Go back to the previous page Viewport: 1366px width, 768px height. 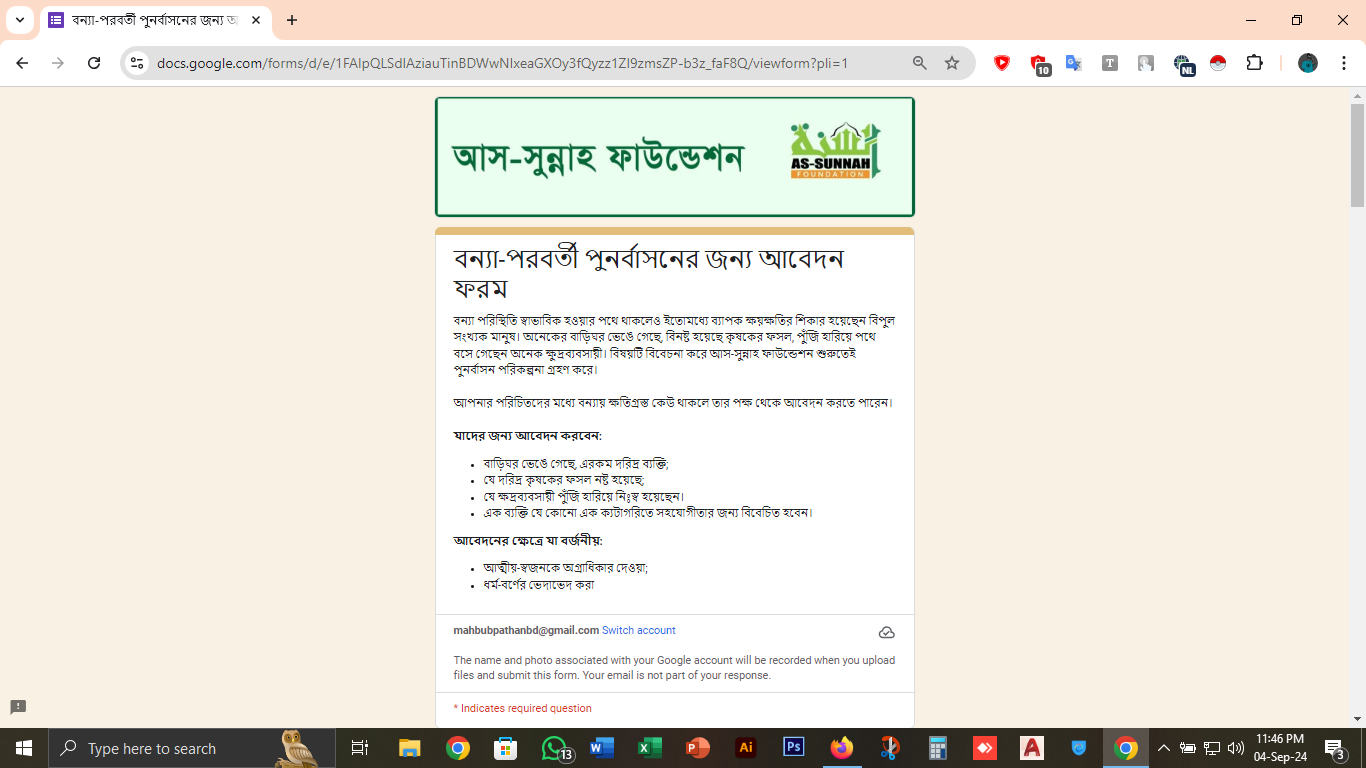pyautogui.click(x=22, y=63)
